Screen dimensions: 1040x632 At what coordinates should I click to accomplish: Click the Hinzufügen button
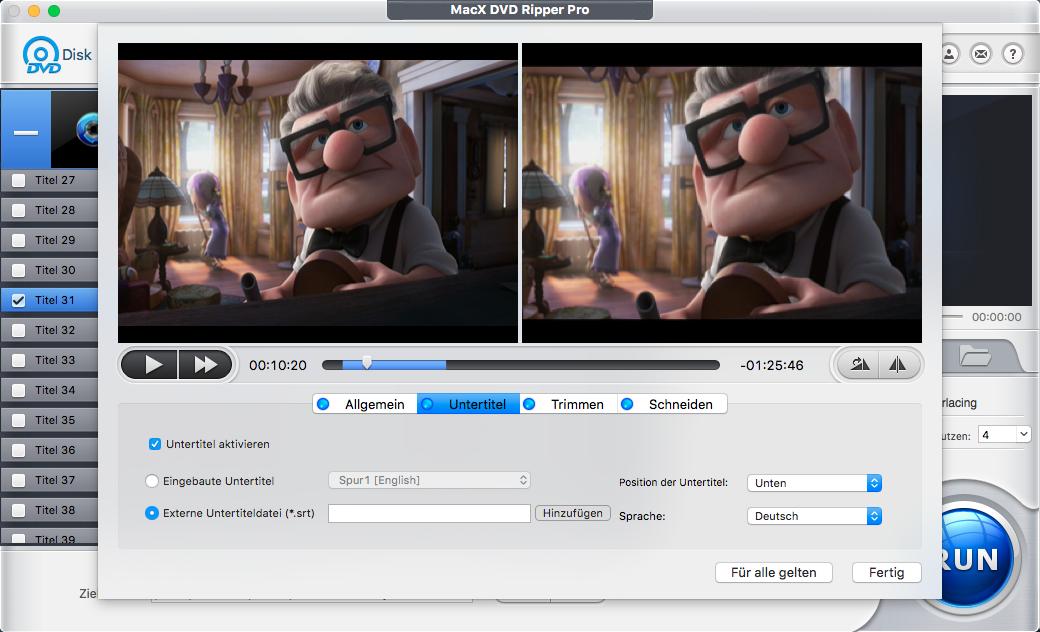573,513
